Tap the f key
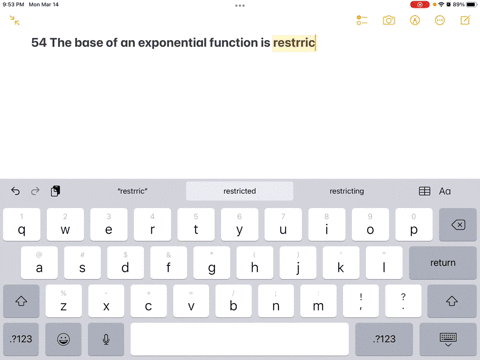The height and width of the screenshot is (360, 480). pos(168,263)
